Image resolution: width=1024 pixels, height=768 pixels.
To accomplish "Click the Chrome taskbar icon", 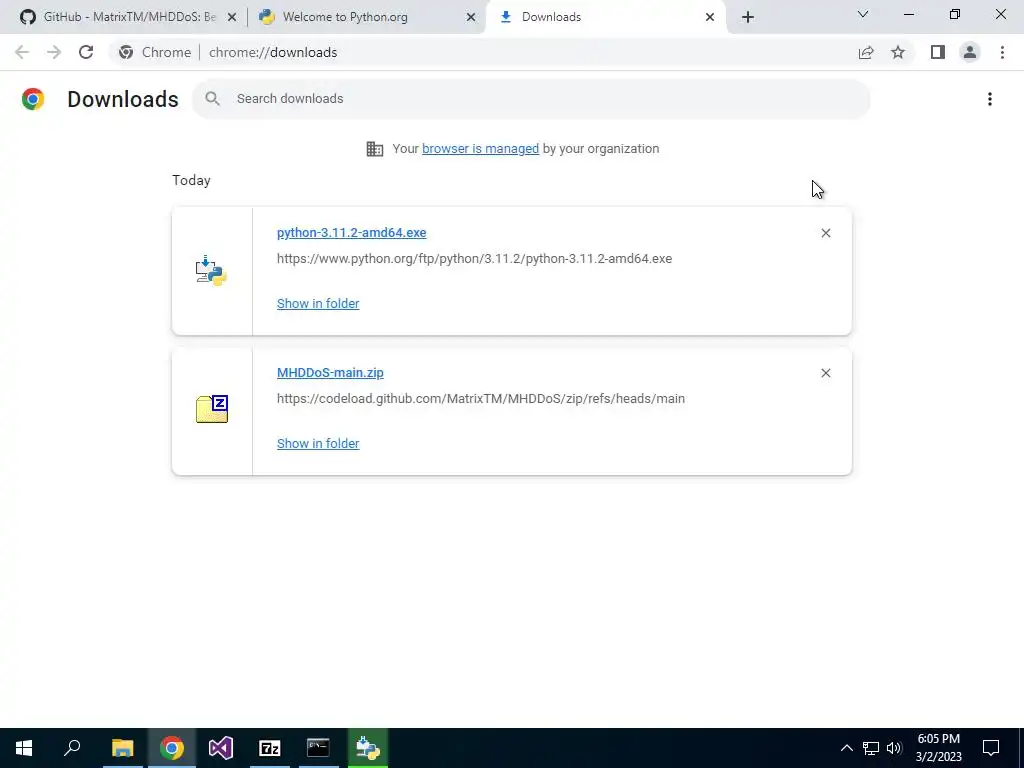I will point(172,748).
